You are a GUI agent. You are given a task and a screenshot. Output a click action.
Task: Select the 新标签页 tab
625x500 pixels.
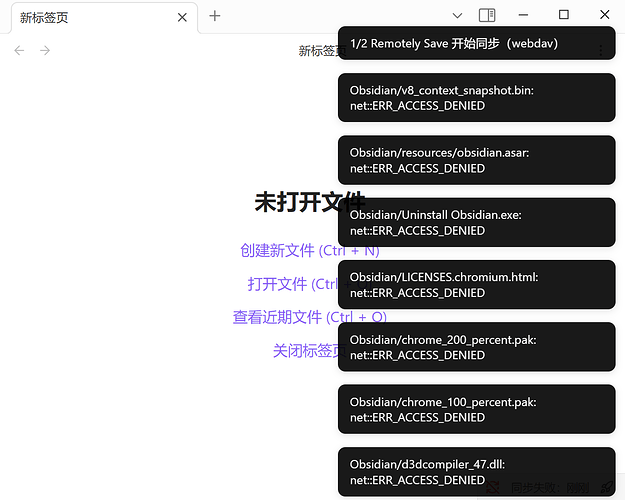(104, 18)
